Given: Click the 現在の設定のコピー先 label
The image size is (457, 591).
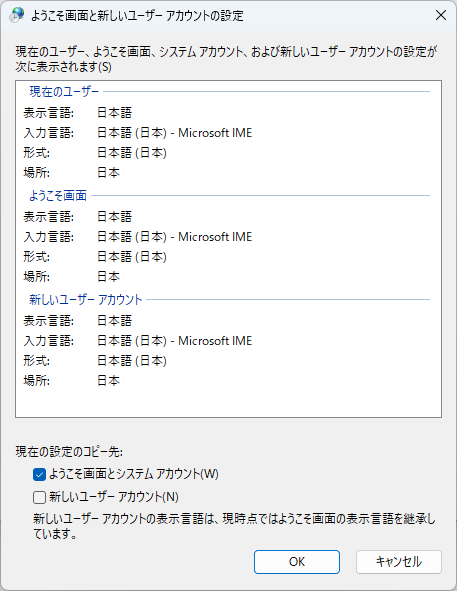Looking at the screenshot, I should tap(69, 452).
